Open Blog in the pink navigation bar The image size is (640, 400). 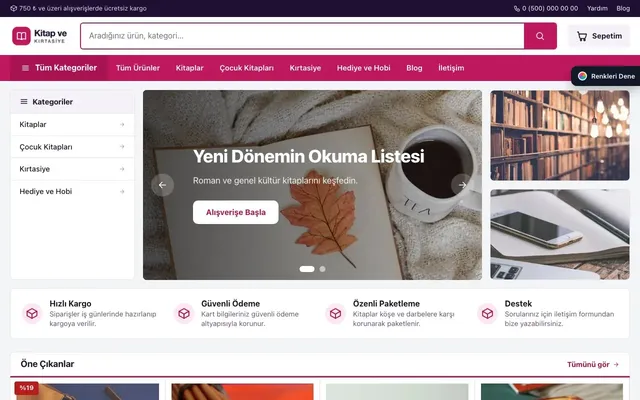click(414, 68)
